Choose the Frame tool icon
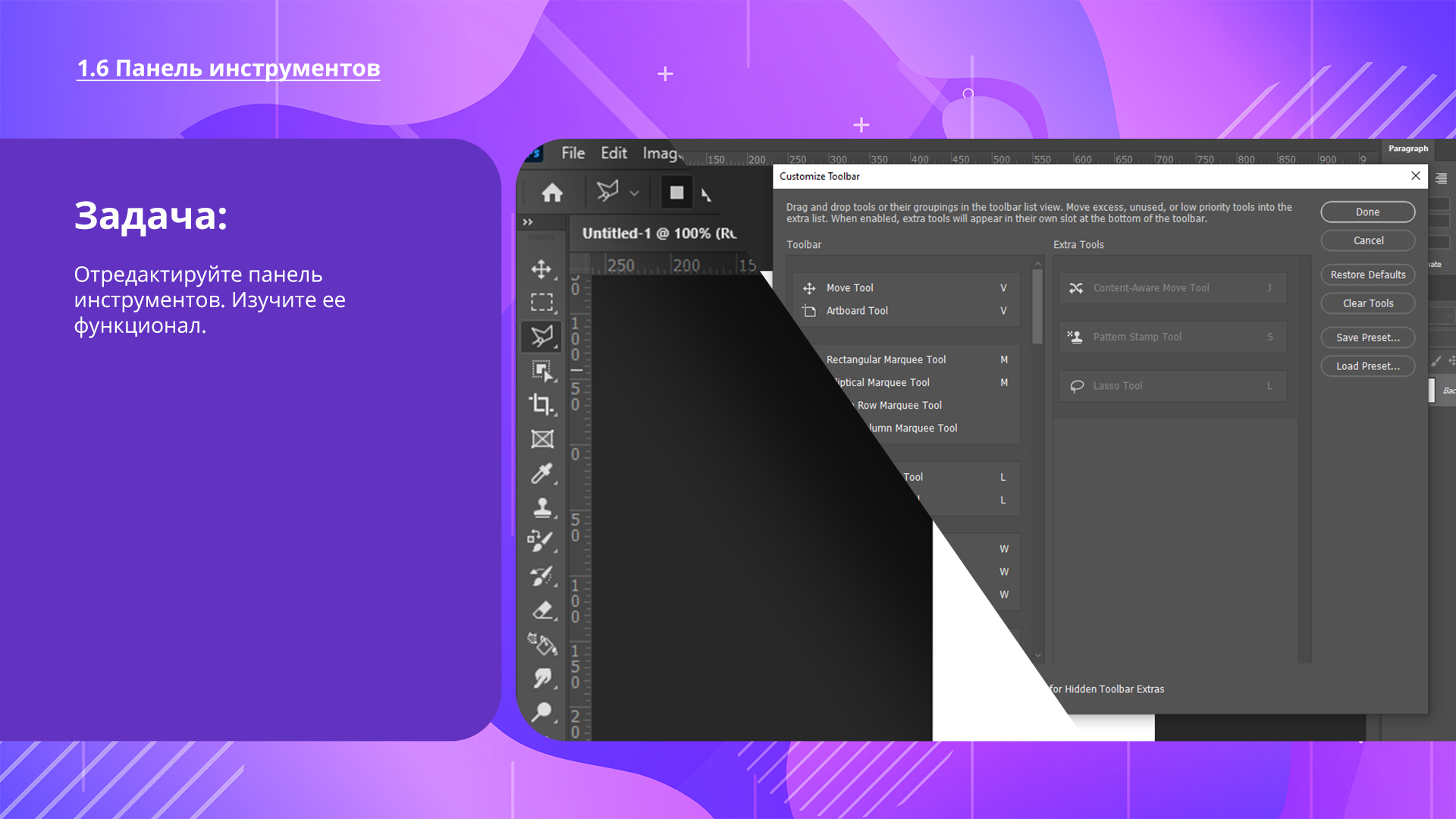 541,439
